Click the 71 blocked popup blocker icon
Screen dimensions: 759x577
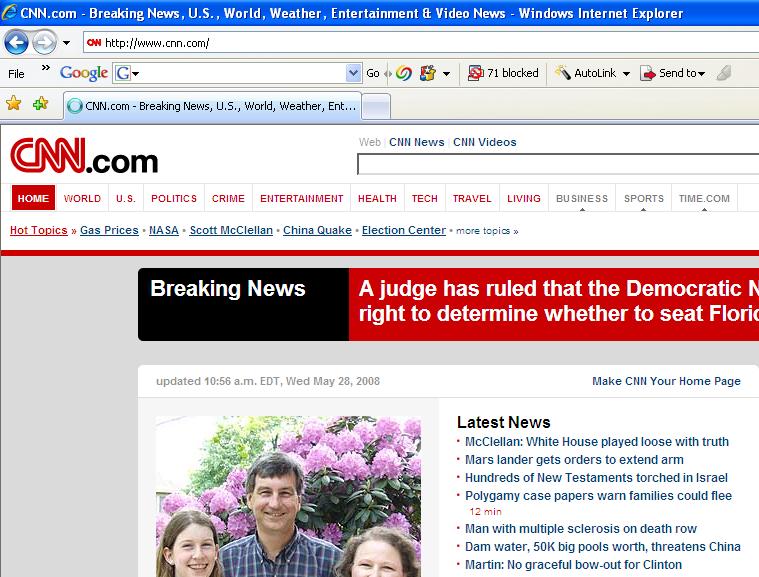(x=503, y=73)
